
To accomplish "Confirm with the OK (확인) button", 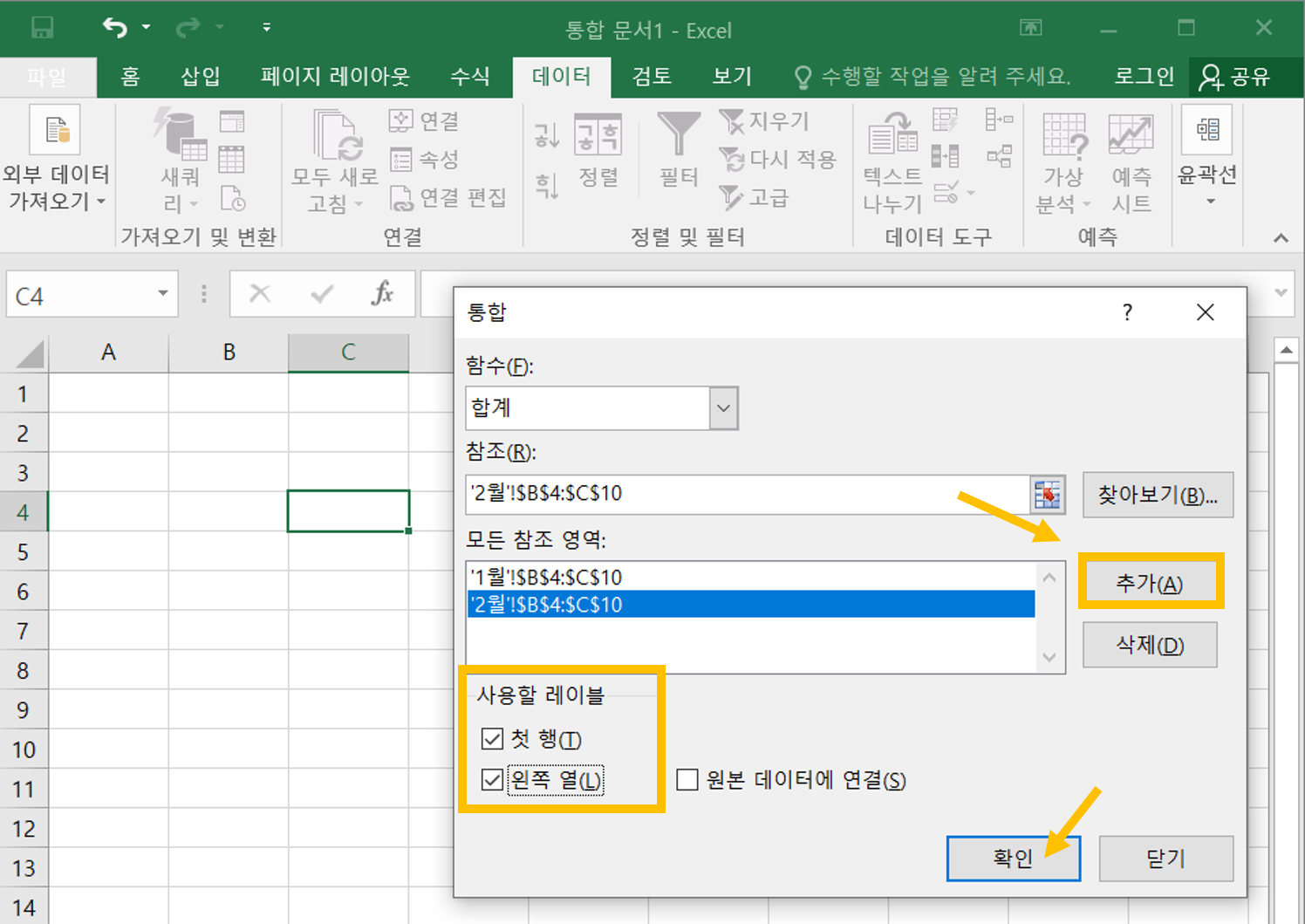I will pyautogui.click(x=1013, y=859).
